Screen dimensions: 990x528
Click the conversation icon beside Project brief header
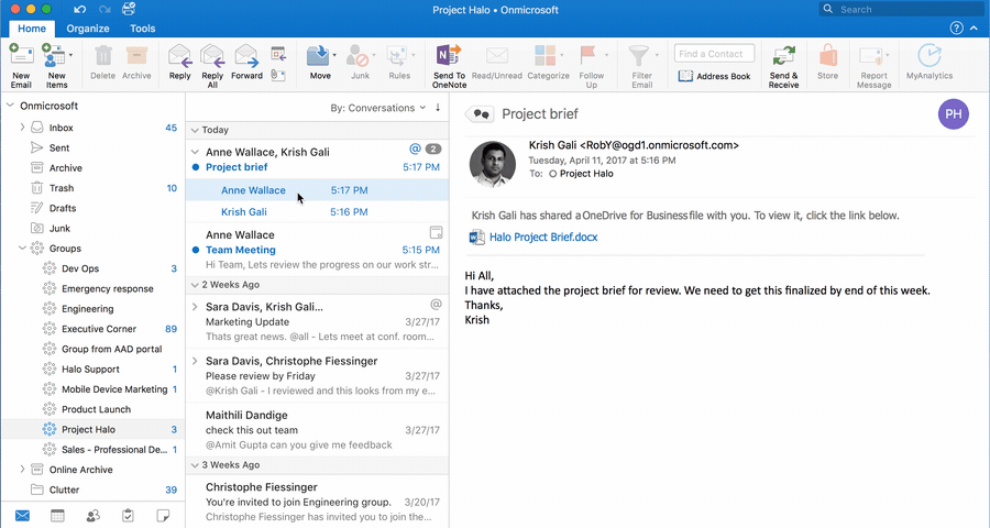480,114
